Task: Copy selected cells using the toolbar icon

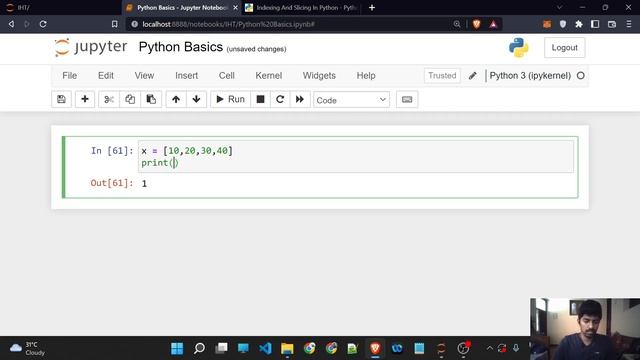Action: (130, 99)
